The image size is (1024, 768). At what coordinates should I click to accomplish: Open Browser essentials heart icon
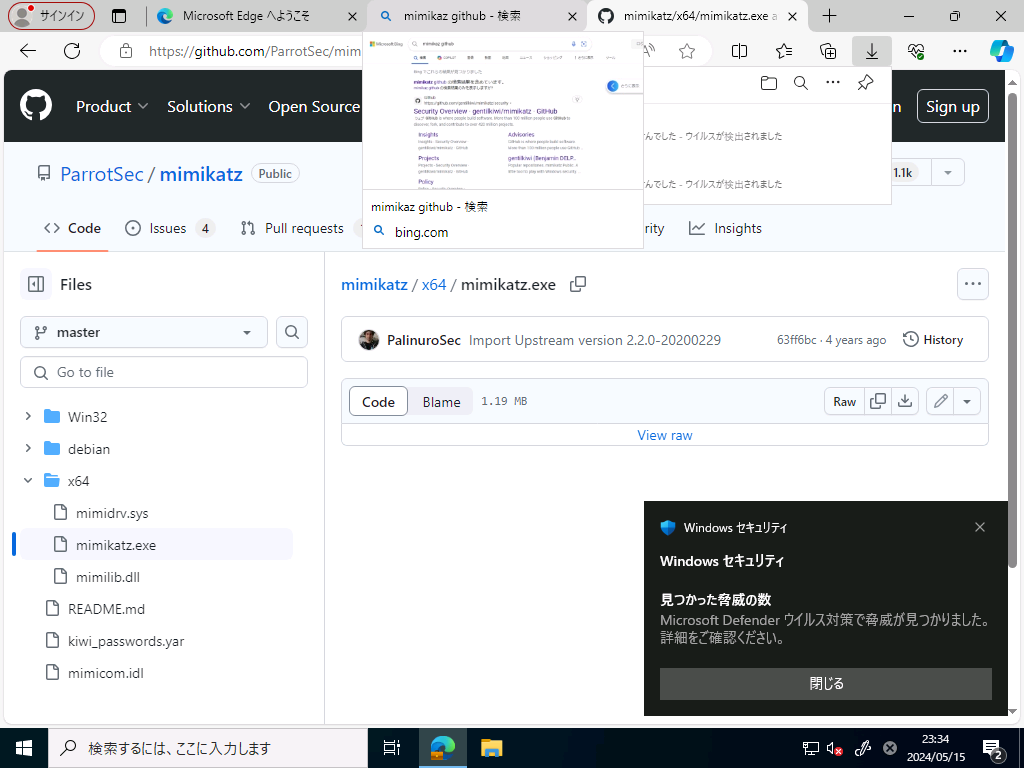click(916, 51)
